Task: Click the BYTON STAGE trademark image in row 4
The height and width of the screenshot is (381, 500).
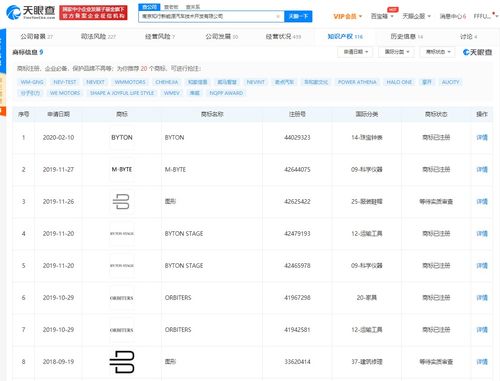Action: (x=122, y=233)
